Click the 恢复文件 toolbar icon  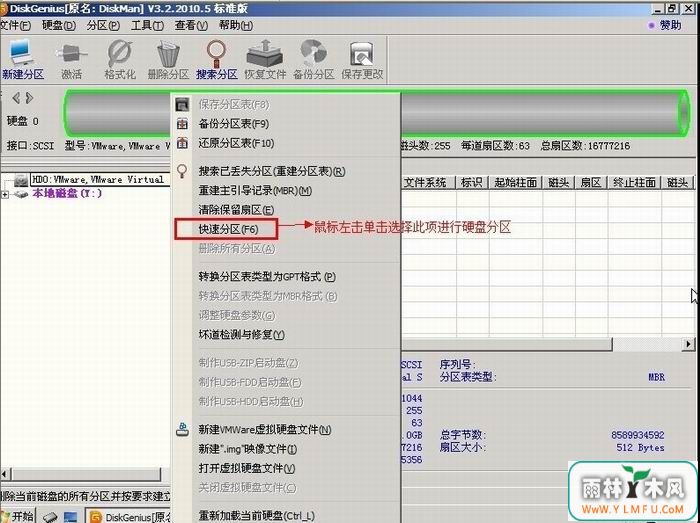tap(265, 53)
